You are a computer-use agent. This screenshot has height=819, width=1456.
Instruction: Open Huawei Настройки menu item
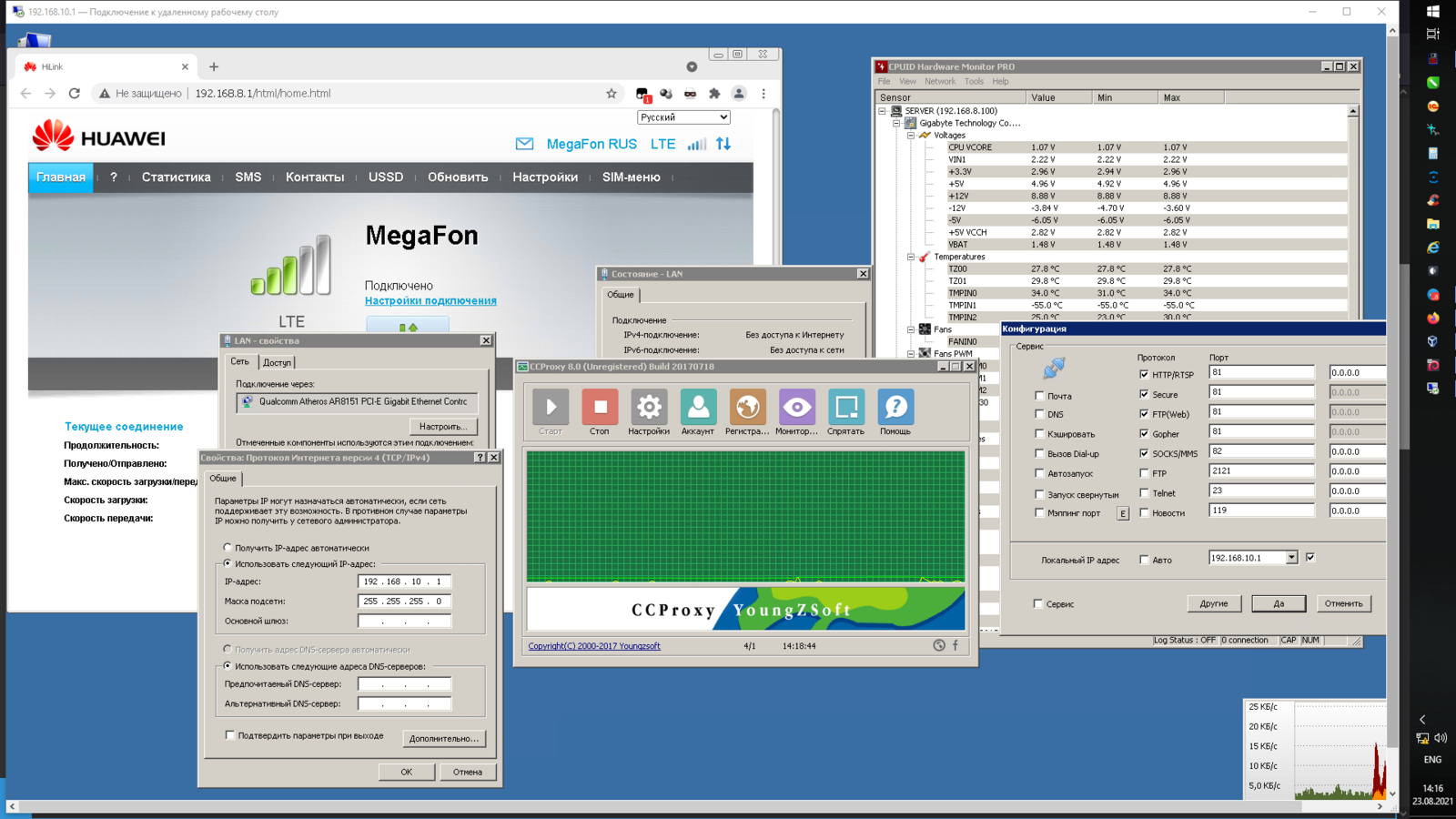point(545,177)
